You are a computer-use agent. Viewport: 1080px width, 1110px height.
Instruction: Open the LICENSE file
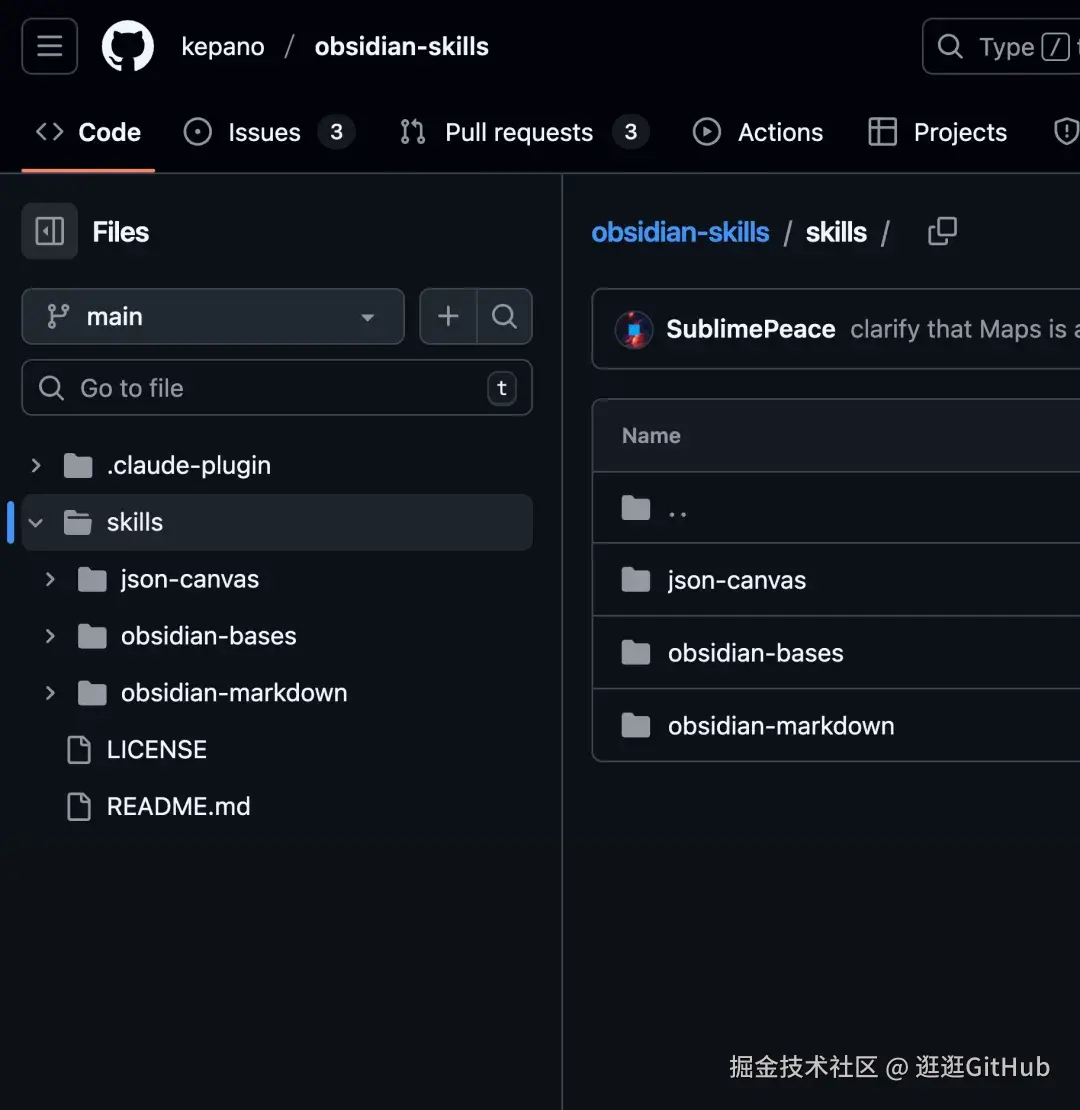(156, 750)
